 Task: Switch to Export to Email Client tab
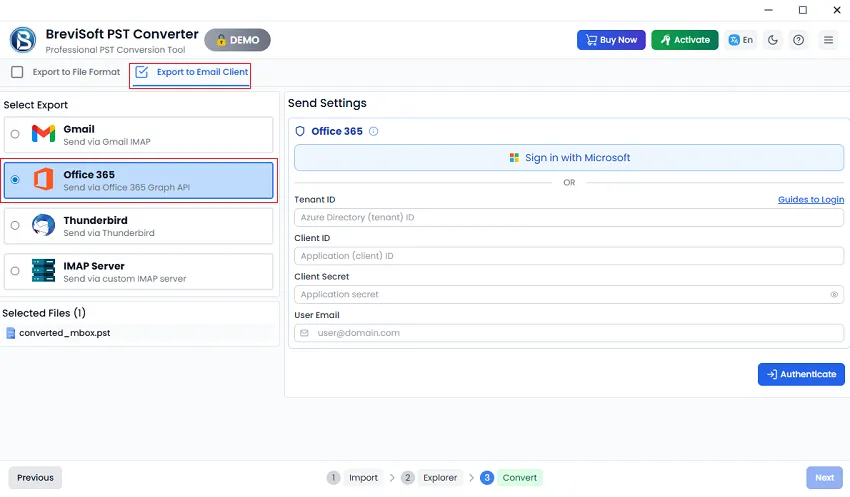point(191,72)
